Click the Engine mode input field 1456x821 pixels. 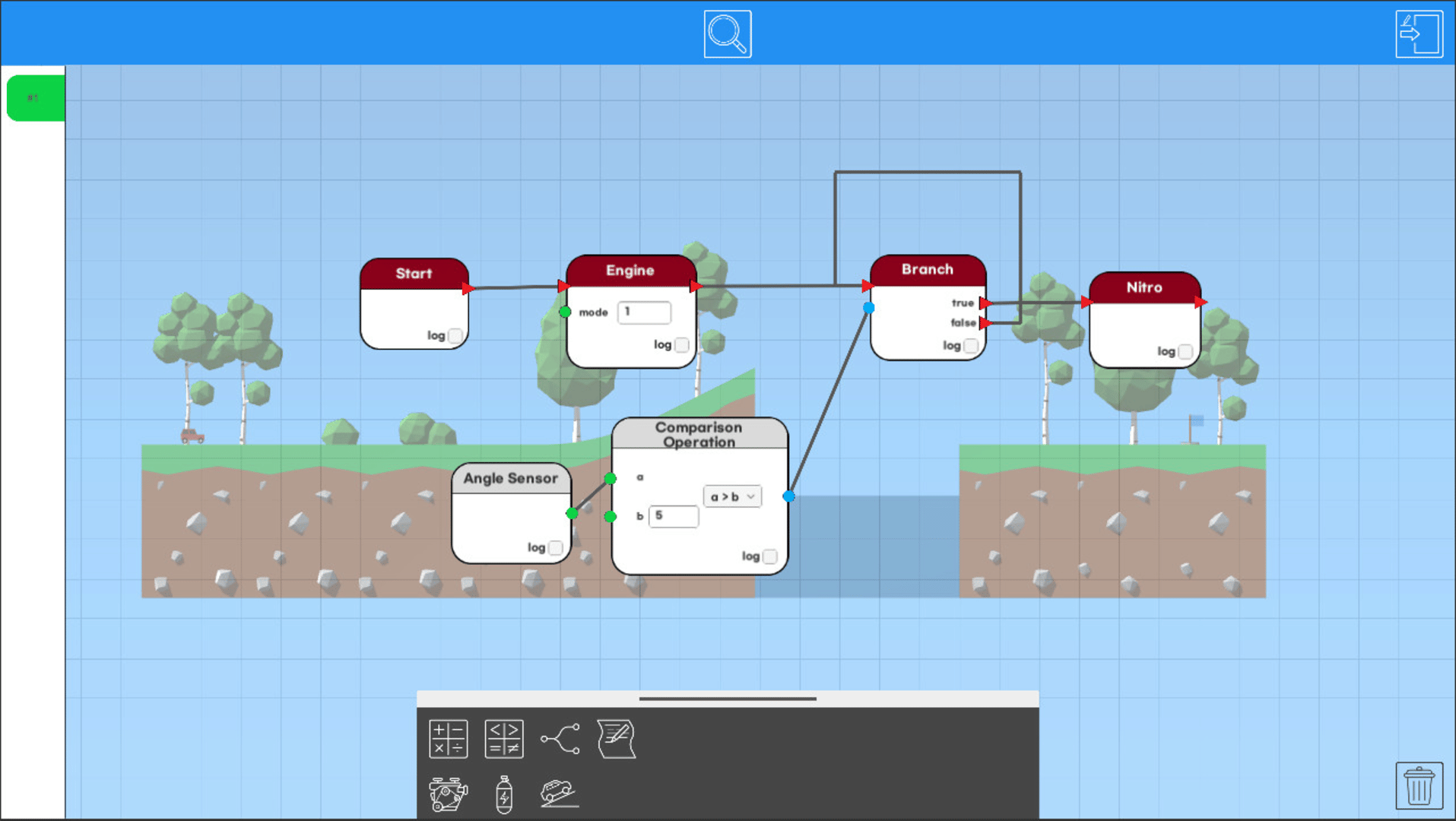pyautogui.click(x=643, y=312)
